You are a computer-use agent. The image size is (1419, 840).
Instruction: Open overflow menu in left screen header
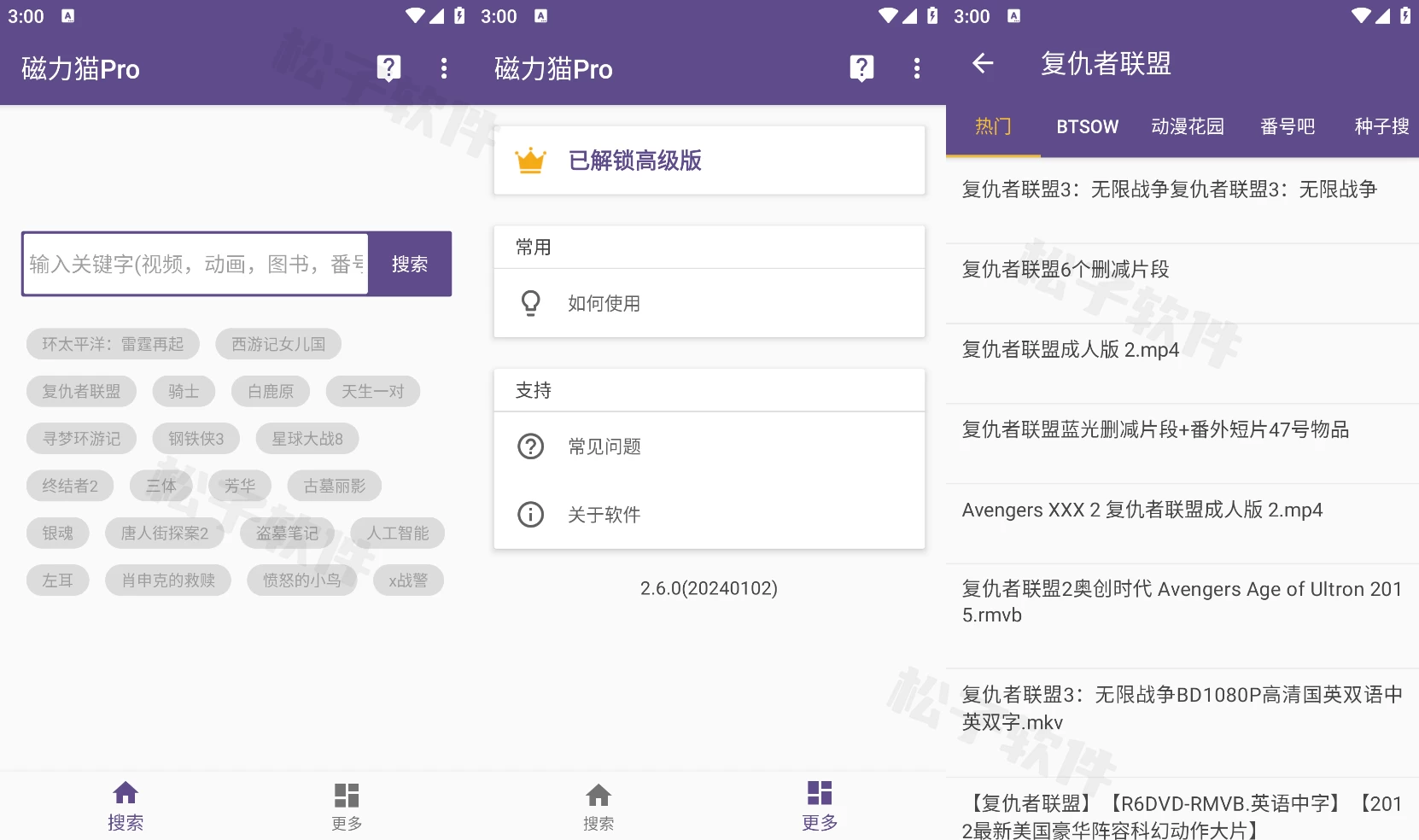tap(444, 68)
